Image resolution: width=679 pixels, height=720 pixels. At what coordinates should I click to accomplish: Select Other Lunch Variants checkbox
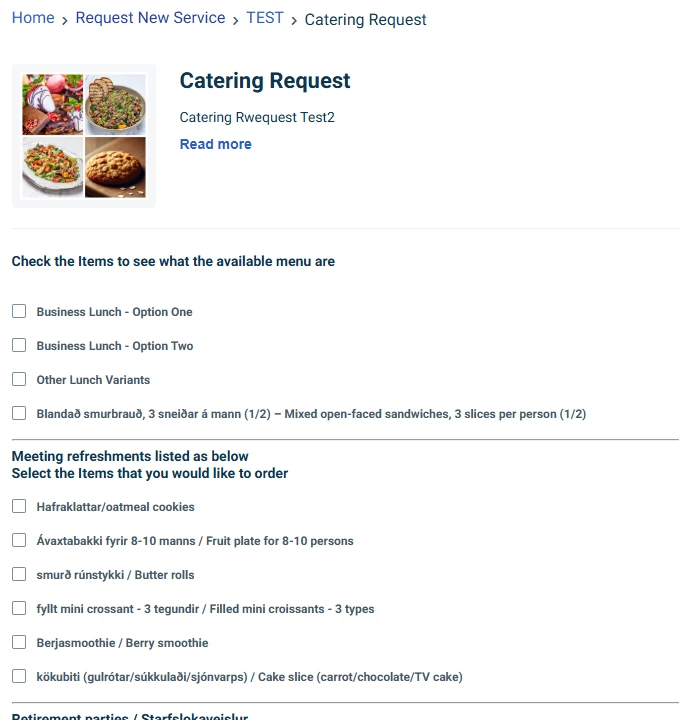(x=19, y=379)
